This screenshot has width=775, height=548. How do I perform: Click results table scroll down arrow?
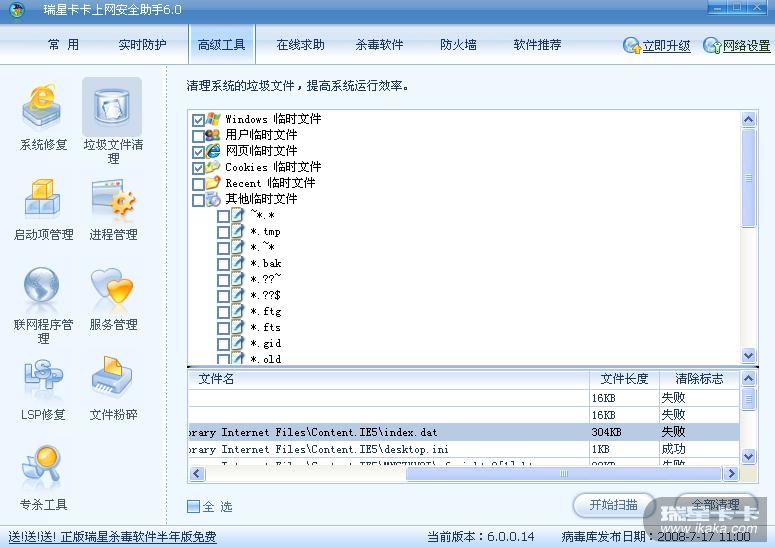[x=748, y=456]
